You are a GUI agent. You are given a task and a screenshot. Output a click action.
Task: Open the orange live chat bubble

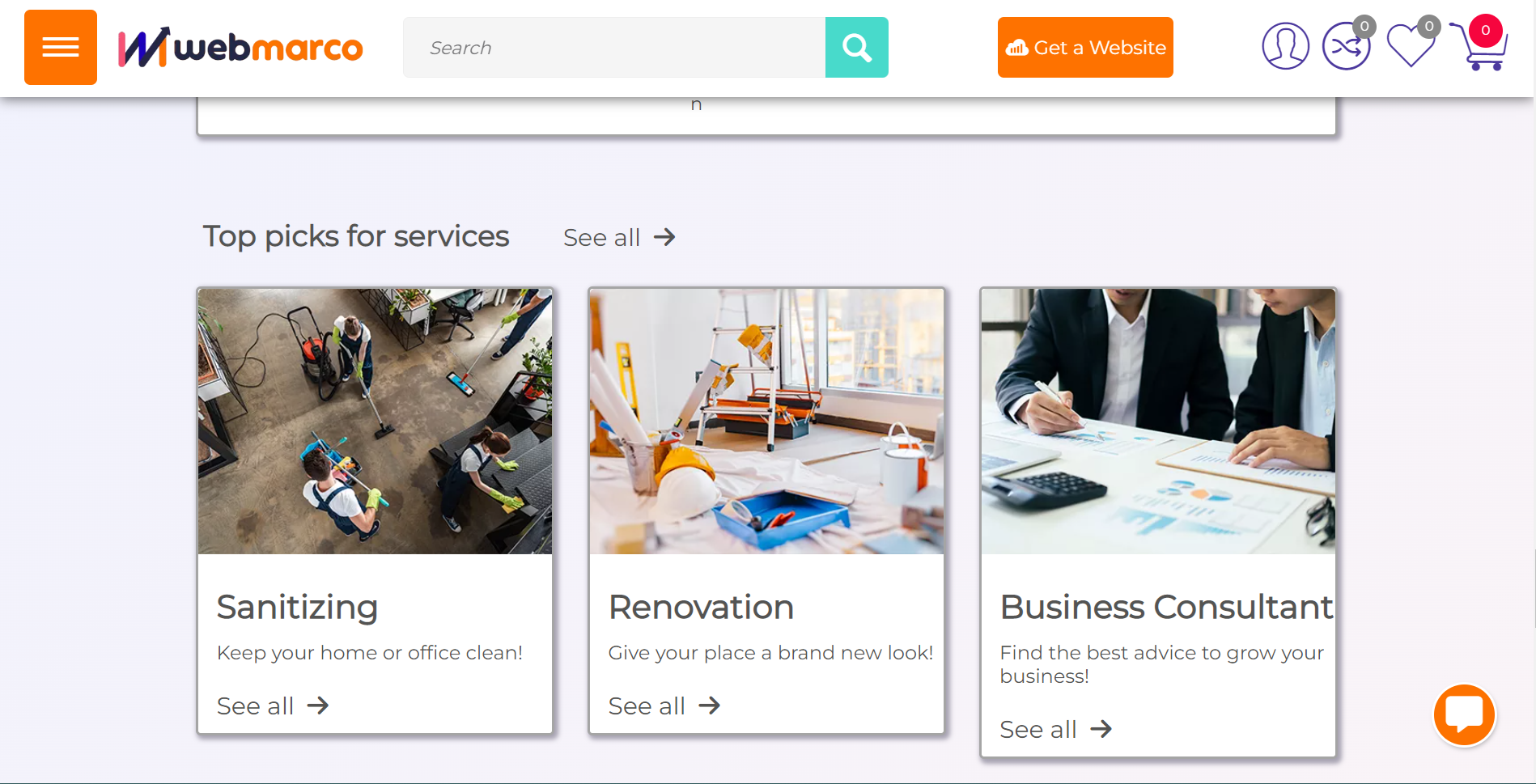point(1464,715)
